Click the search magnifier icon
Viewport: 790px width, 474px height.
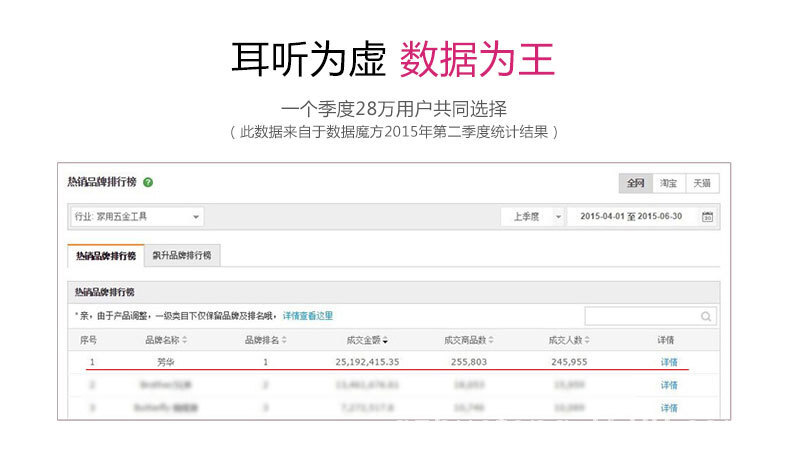(x=706, y=316)
